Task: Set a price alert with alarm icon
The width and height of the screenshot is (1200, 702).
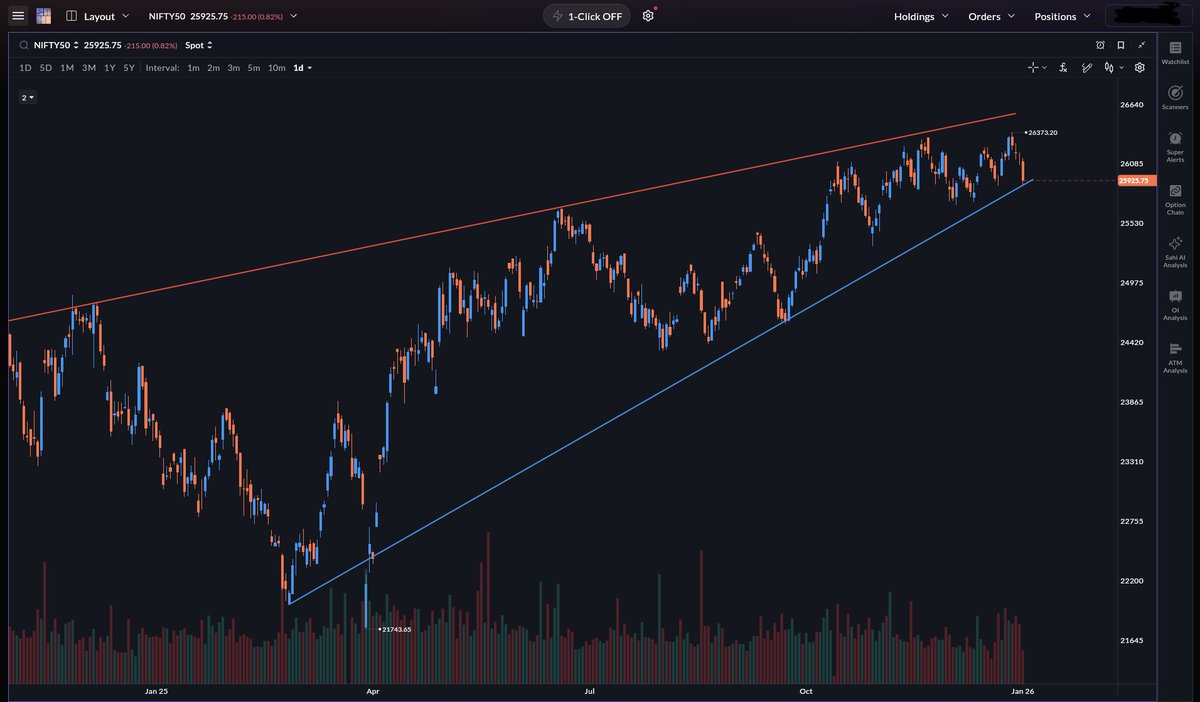Action: click(1100, 45)
